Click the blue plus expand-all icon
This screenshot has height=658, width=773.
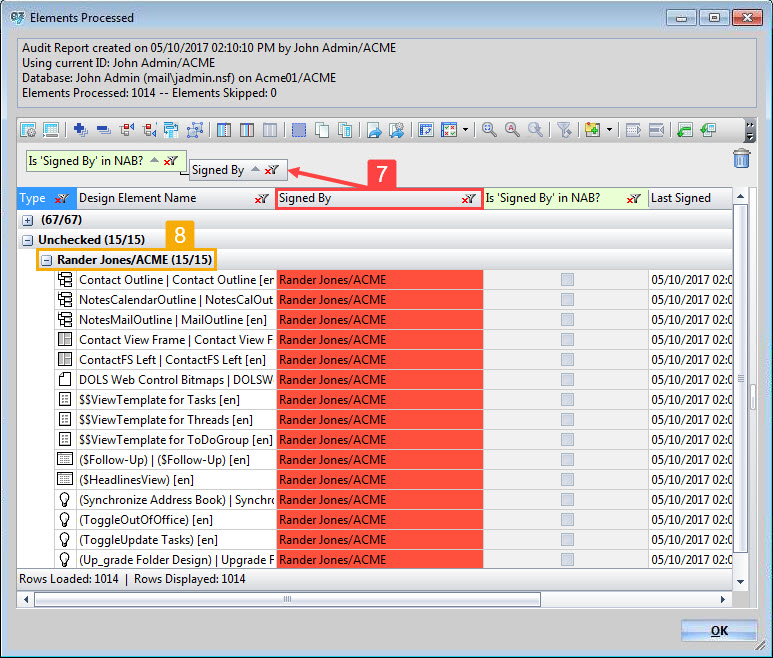[80, 130]
